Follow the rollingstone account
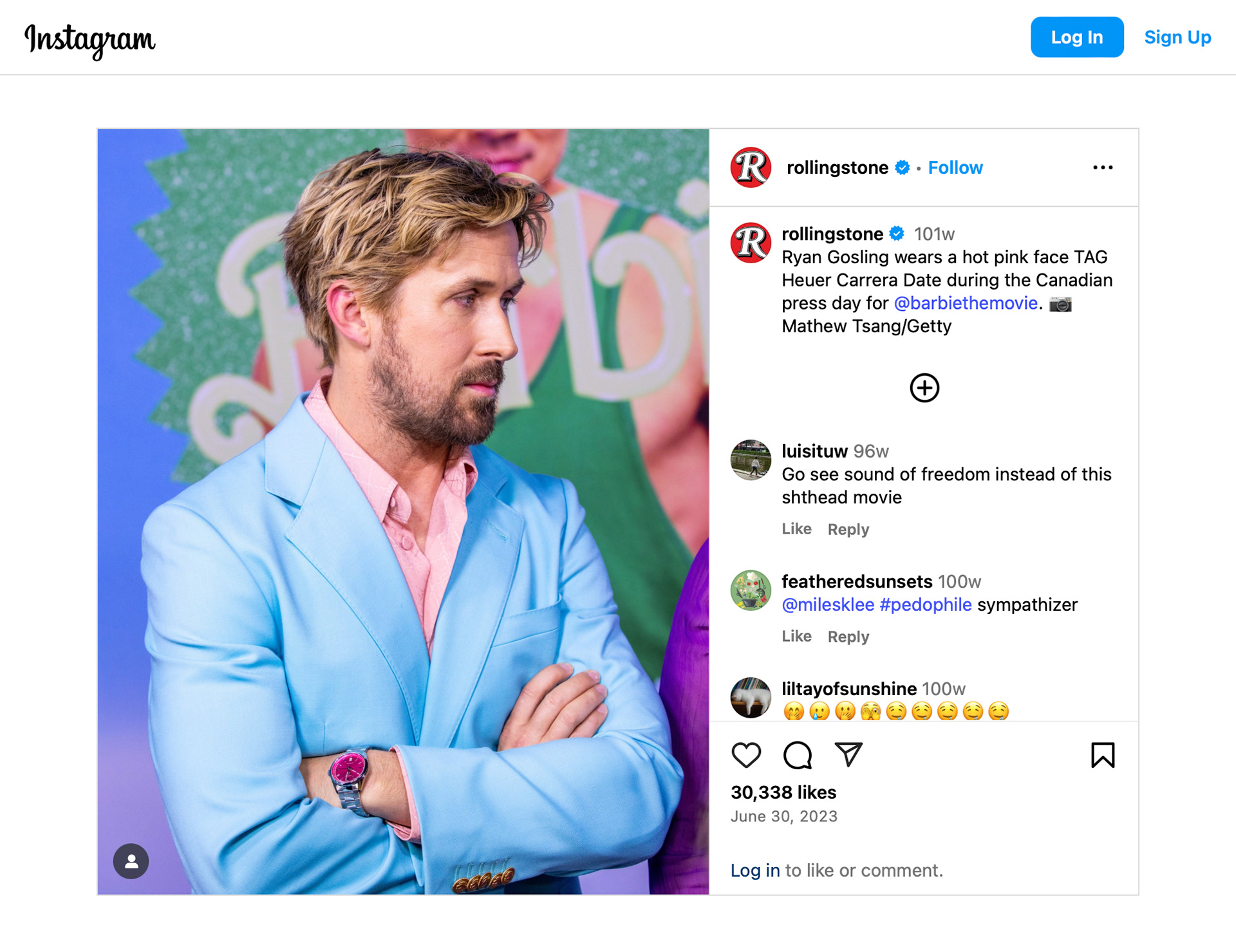The width and height of the screenshot is (1236, 952). [955, 168]
